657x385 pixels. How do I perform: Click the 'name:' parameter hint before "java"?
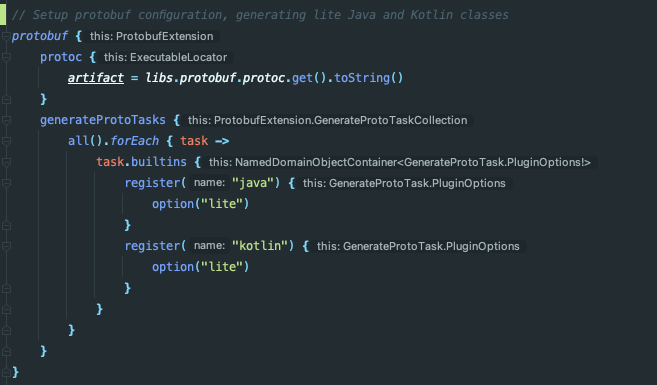[x=209, y=183]
